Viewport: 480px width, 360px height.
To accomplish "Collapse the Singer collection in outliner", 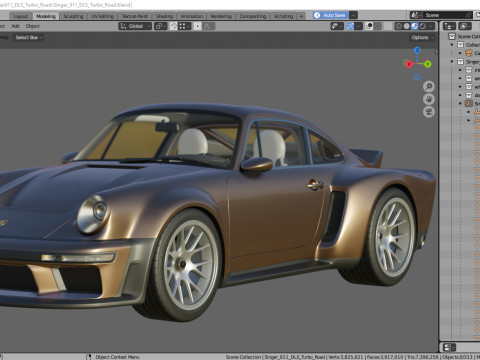I will pyautogui.click(x=452, y=62).
